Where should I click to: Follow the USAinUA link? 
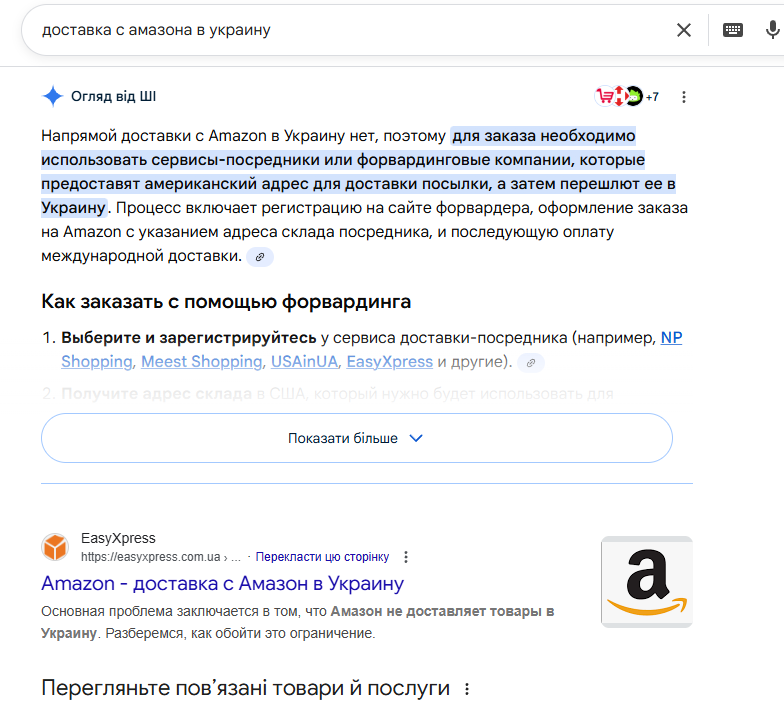(x=304, y=362)
